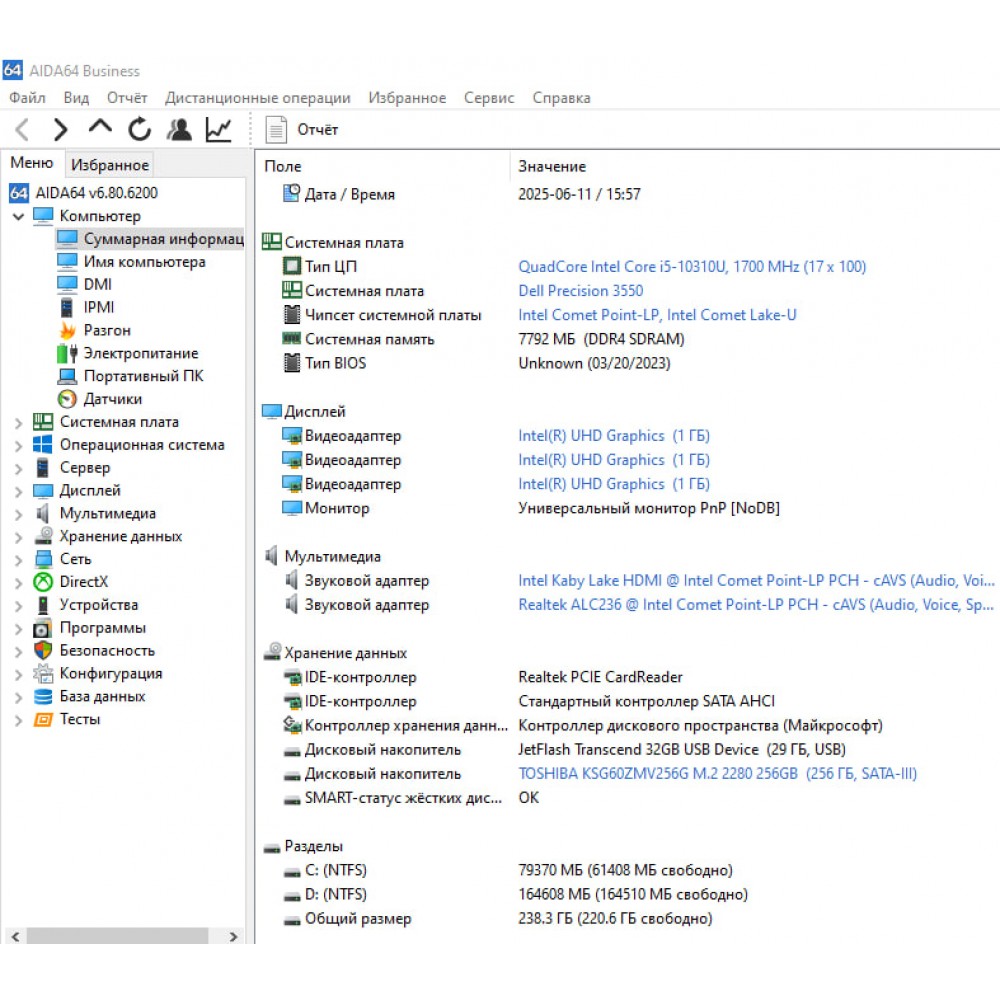1000x1000 pixels.
Task: Switch to the Меню tab
Action: click(31, 163)
